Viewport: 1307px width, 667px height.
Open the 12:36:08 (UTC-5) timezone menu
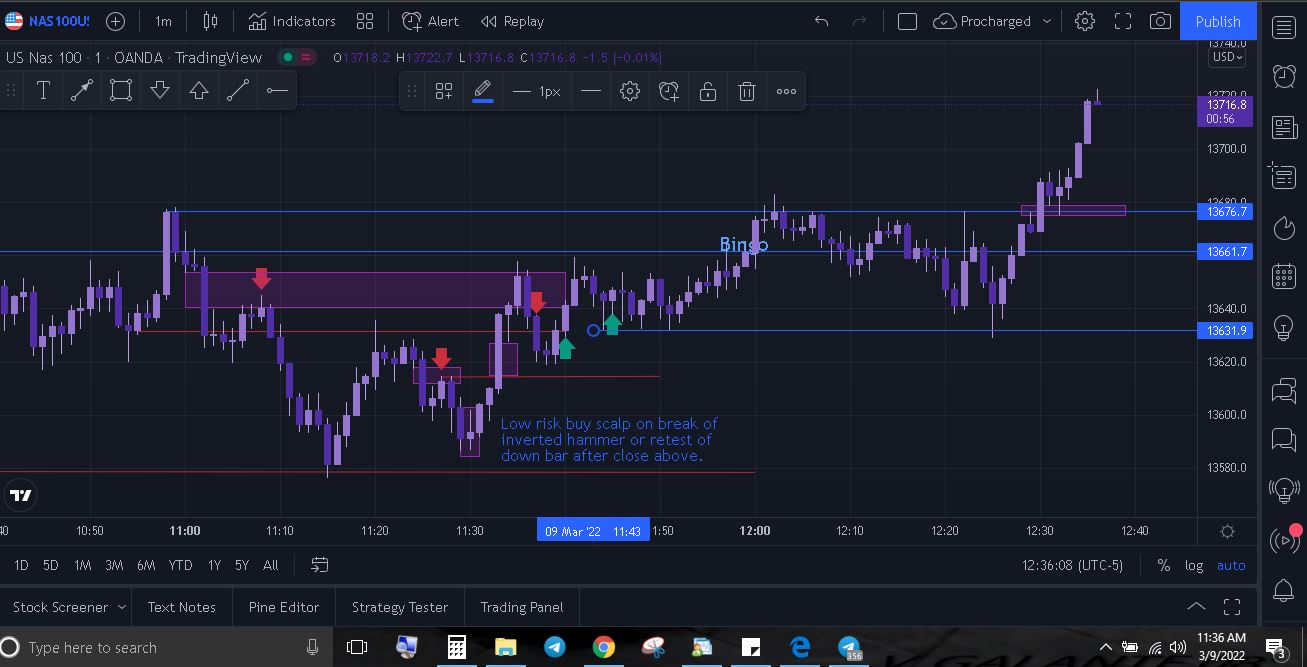point(1073,565)
